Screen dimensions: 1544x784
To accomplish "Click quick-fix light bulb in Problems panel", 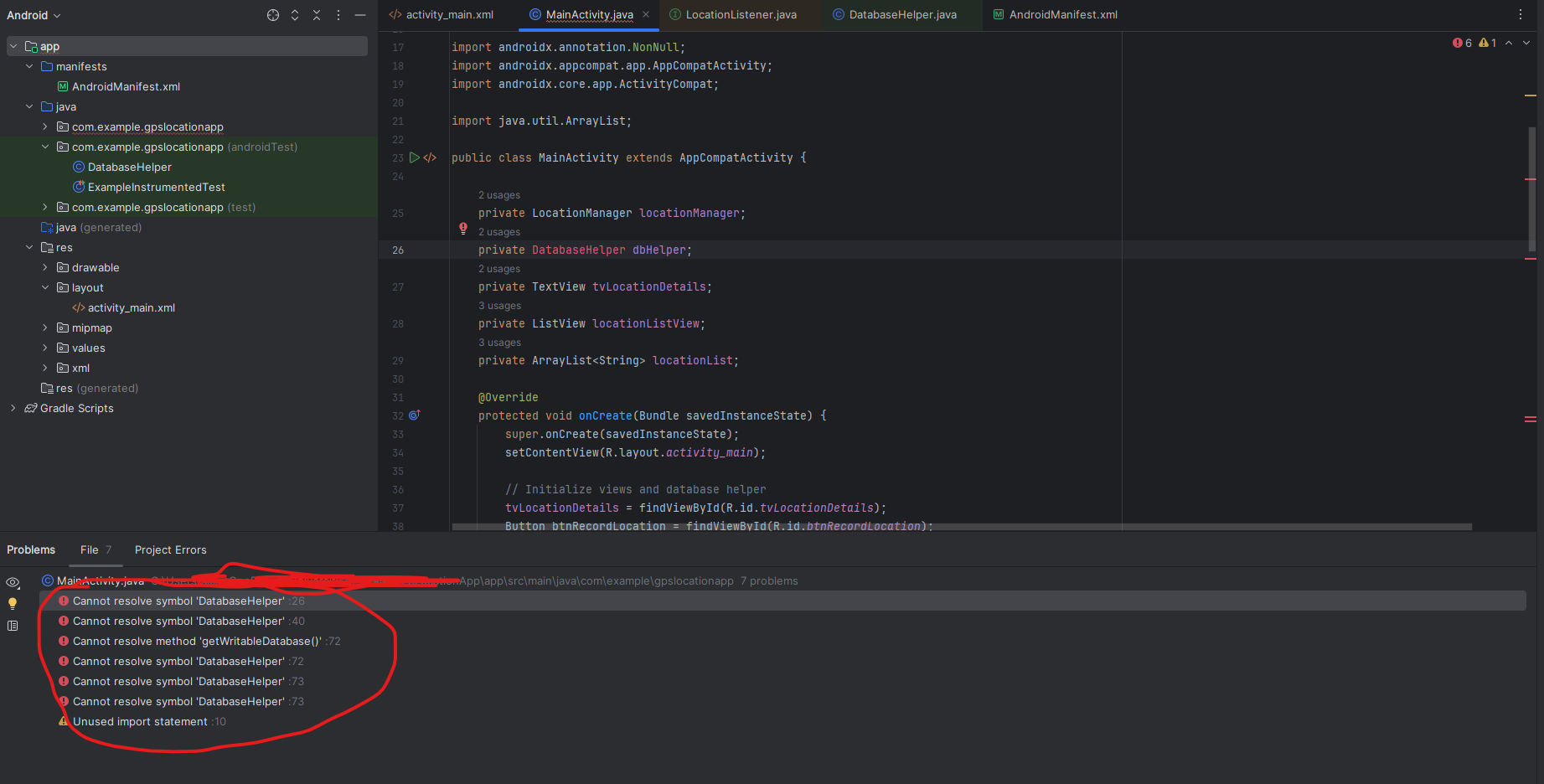I will pos(13,603).
